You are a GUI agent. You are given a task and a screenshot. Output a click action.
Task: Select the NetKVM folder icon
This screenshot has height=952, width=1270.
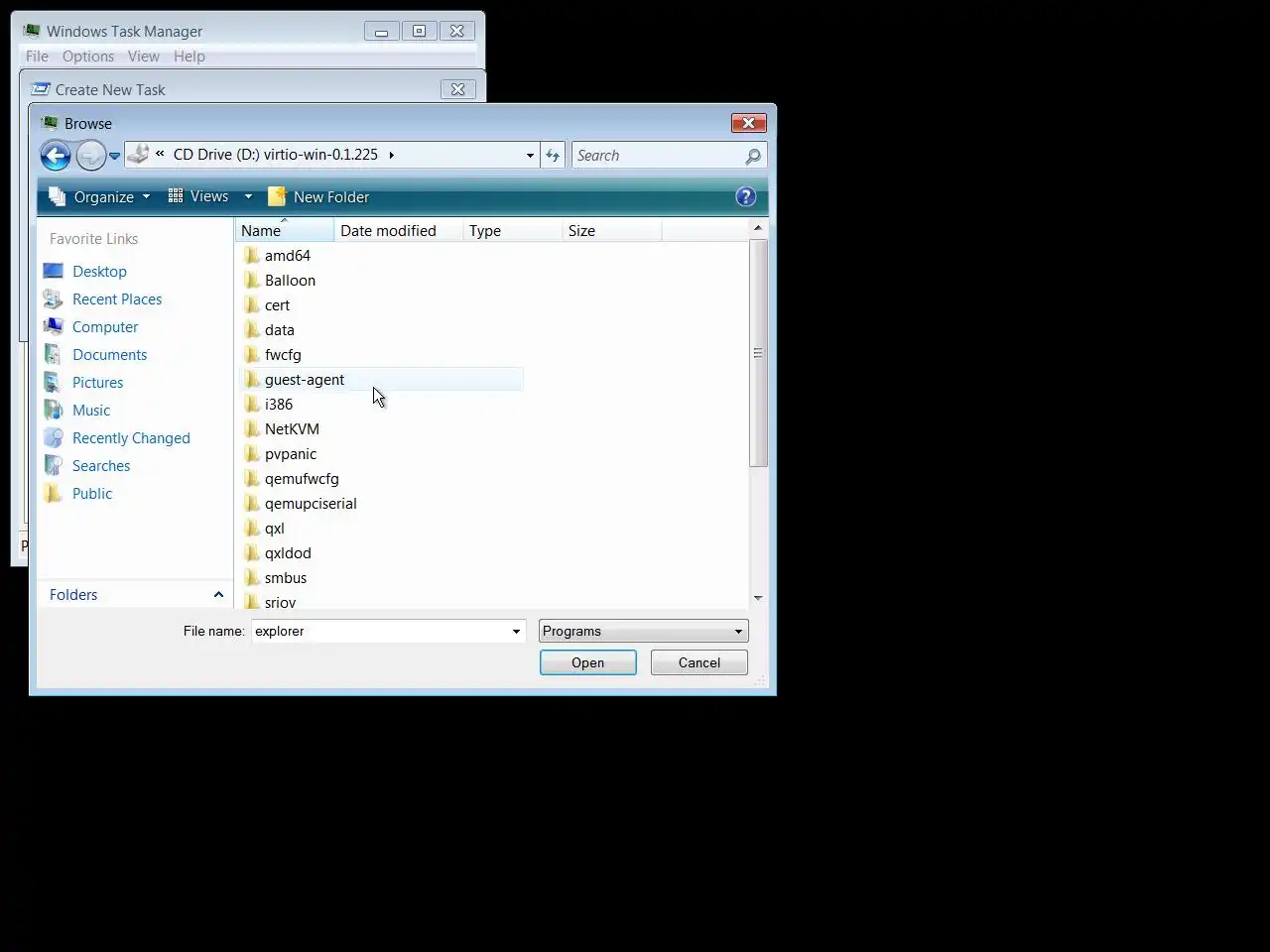[x=252, y=428]
